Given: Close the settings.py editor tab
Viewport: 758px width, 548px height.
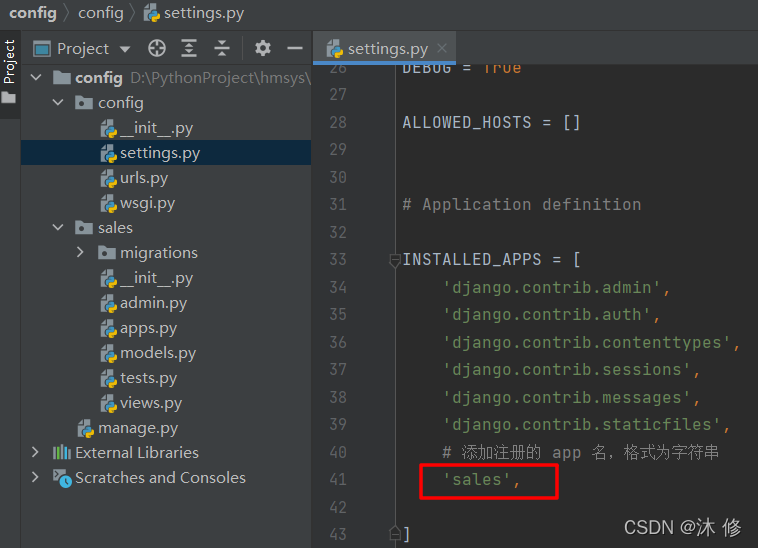Looking at the screenshot, I should click(x=442, y=48).
